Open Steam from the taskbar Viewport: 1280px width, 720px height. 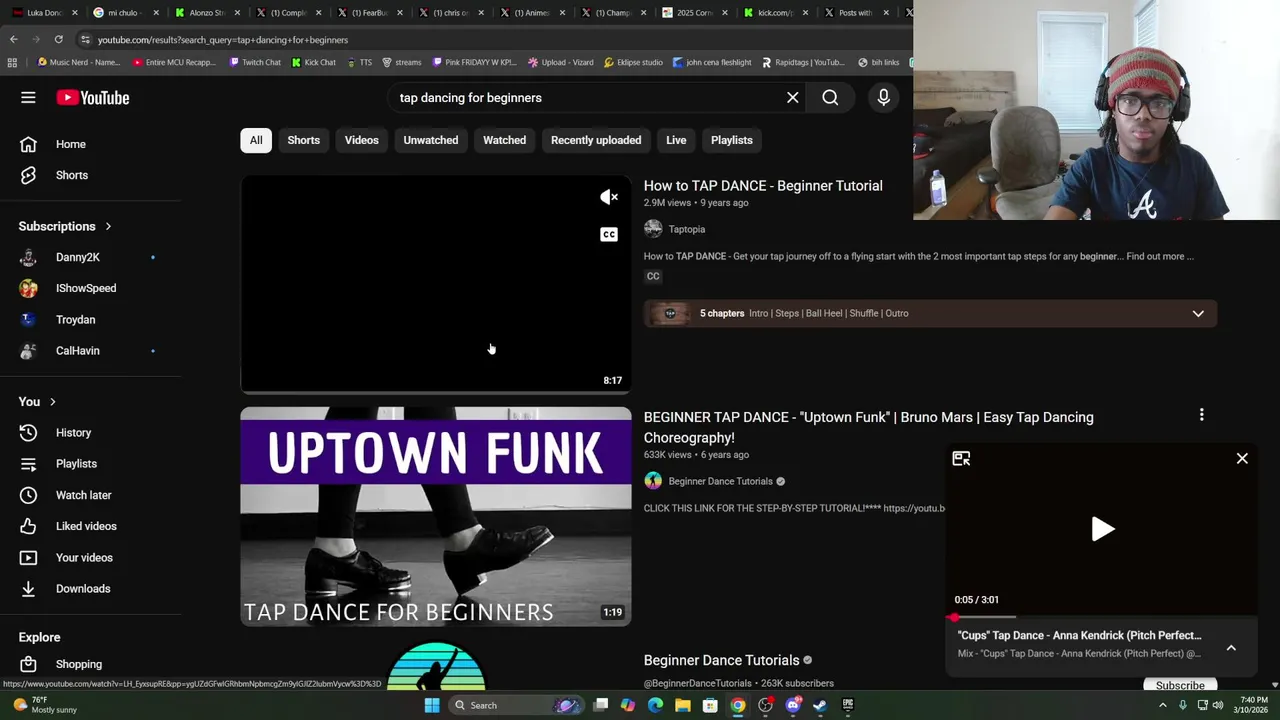[820, 705]
